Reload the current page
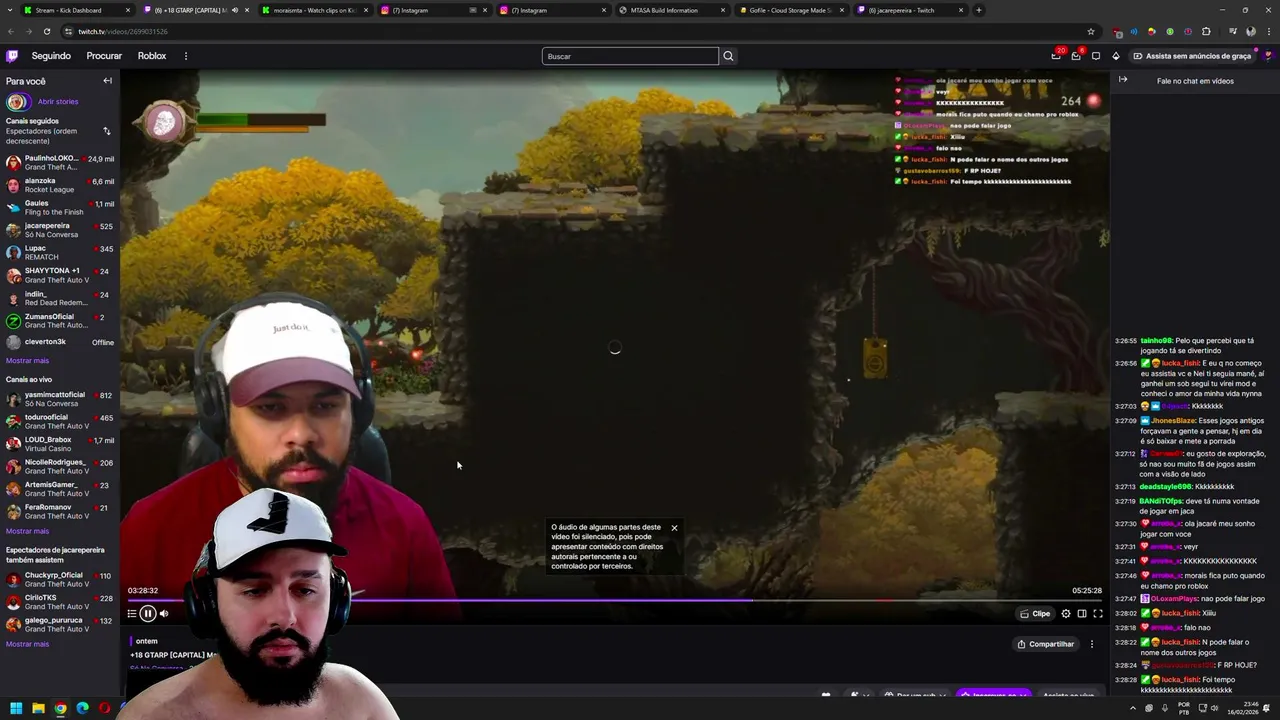Image resolution: width=1280 pixels, height=720 pixels. [x=46, y=31]
